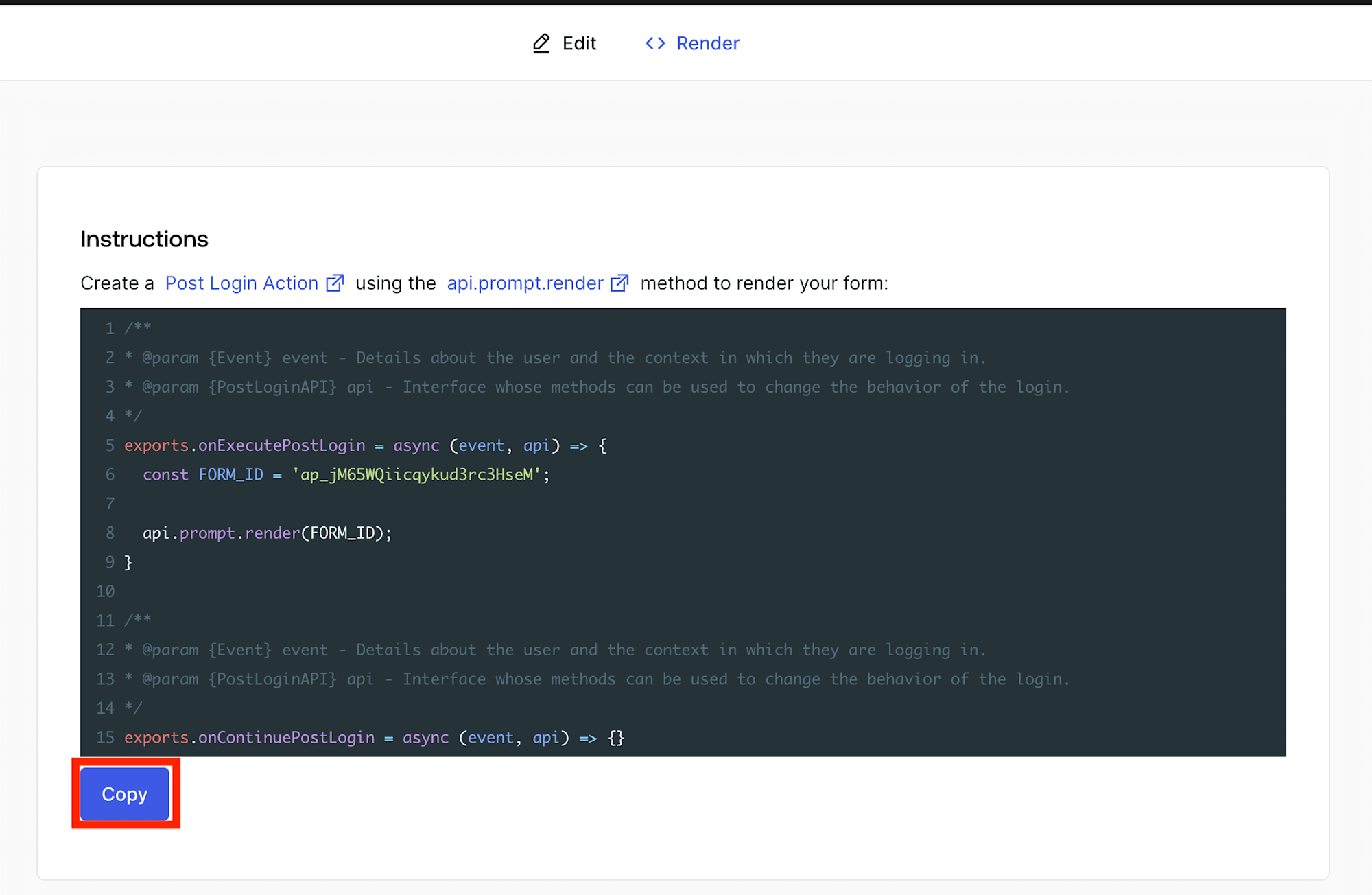
Task: Switch to the Edit tab
Action: pos(565,43)
